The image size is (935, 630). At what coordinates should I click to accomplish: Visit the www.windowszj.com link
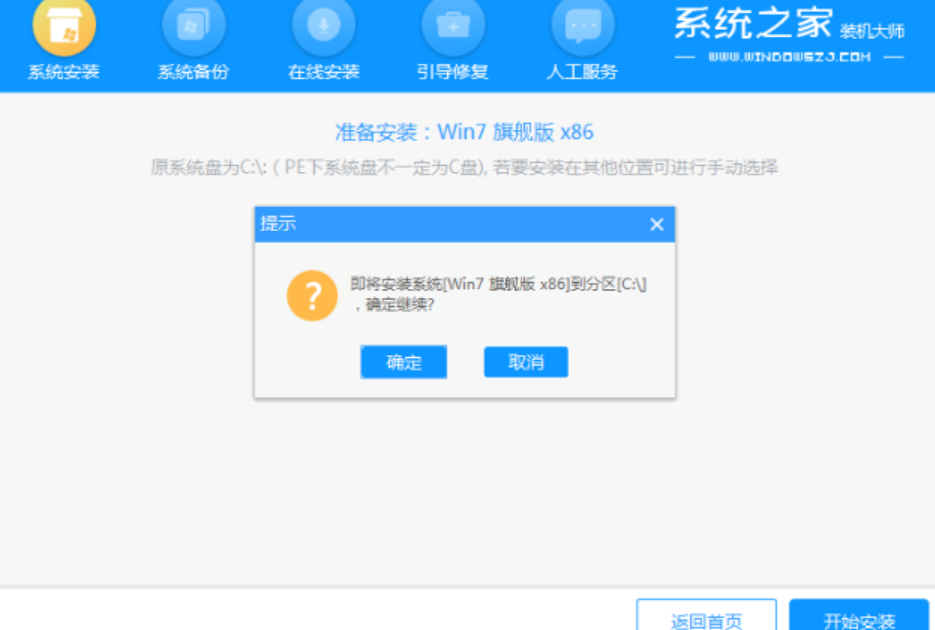tap(790, 57)
